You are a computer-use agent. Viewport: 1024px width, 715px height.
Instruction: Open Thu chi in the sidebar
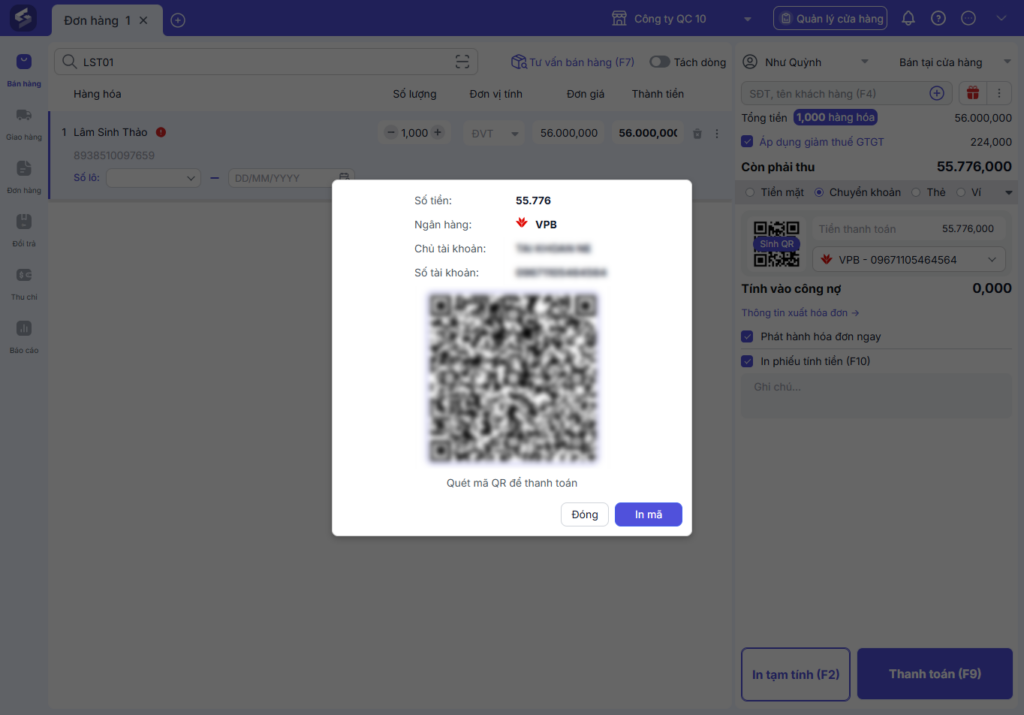point(24,284)
